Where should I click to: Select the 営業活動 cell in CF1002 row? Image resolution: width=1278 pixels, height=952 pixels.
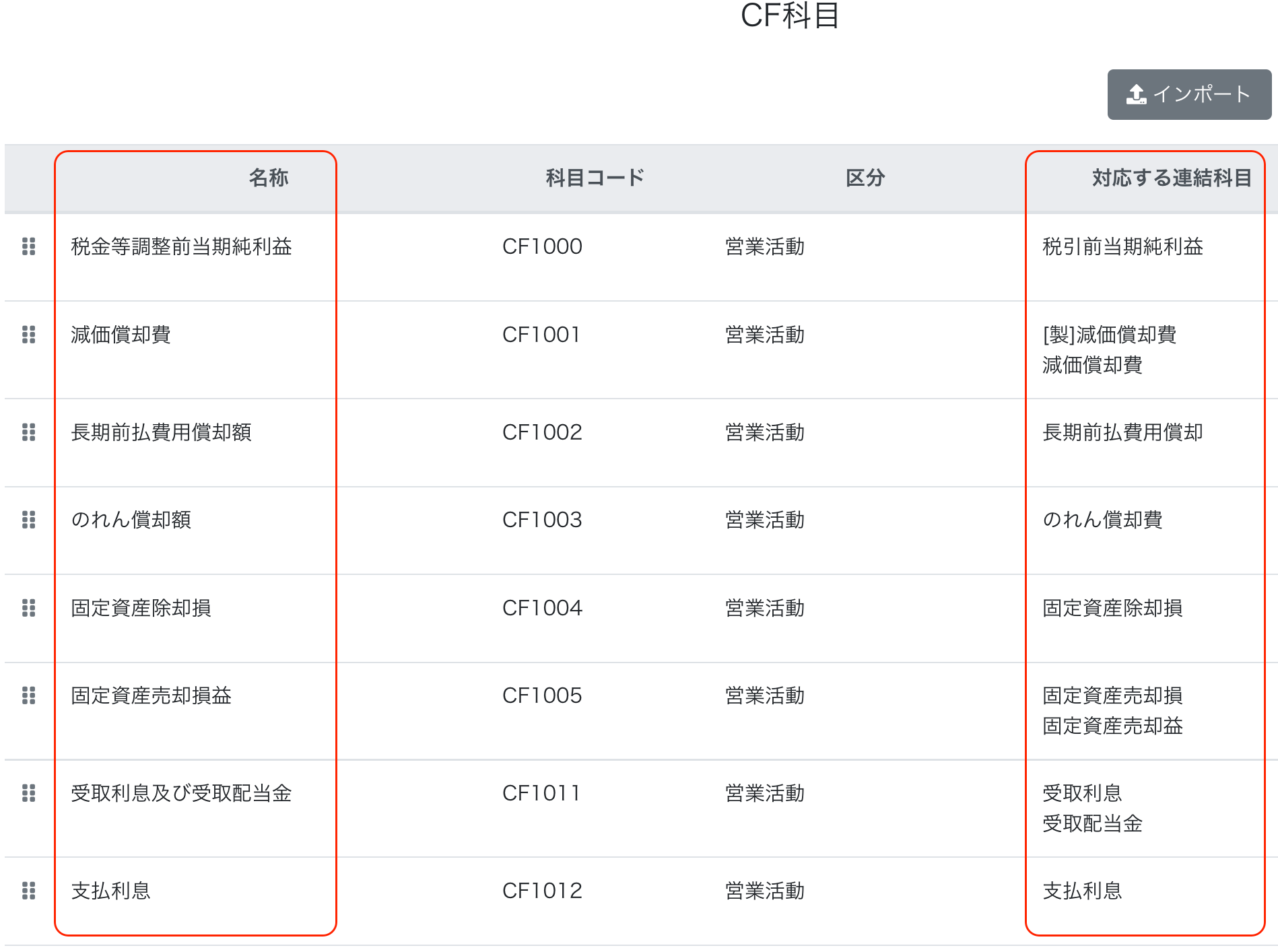pos(765,432)
